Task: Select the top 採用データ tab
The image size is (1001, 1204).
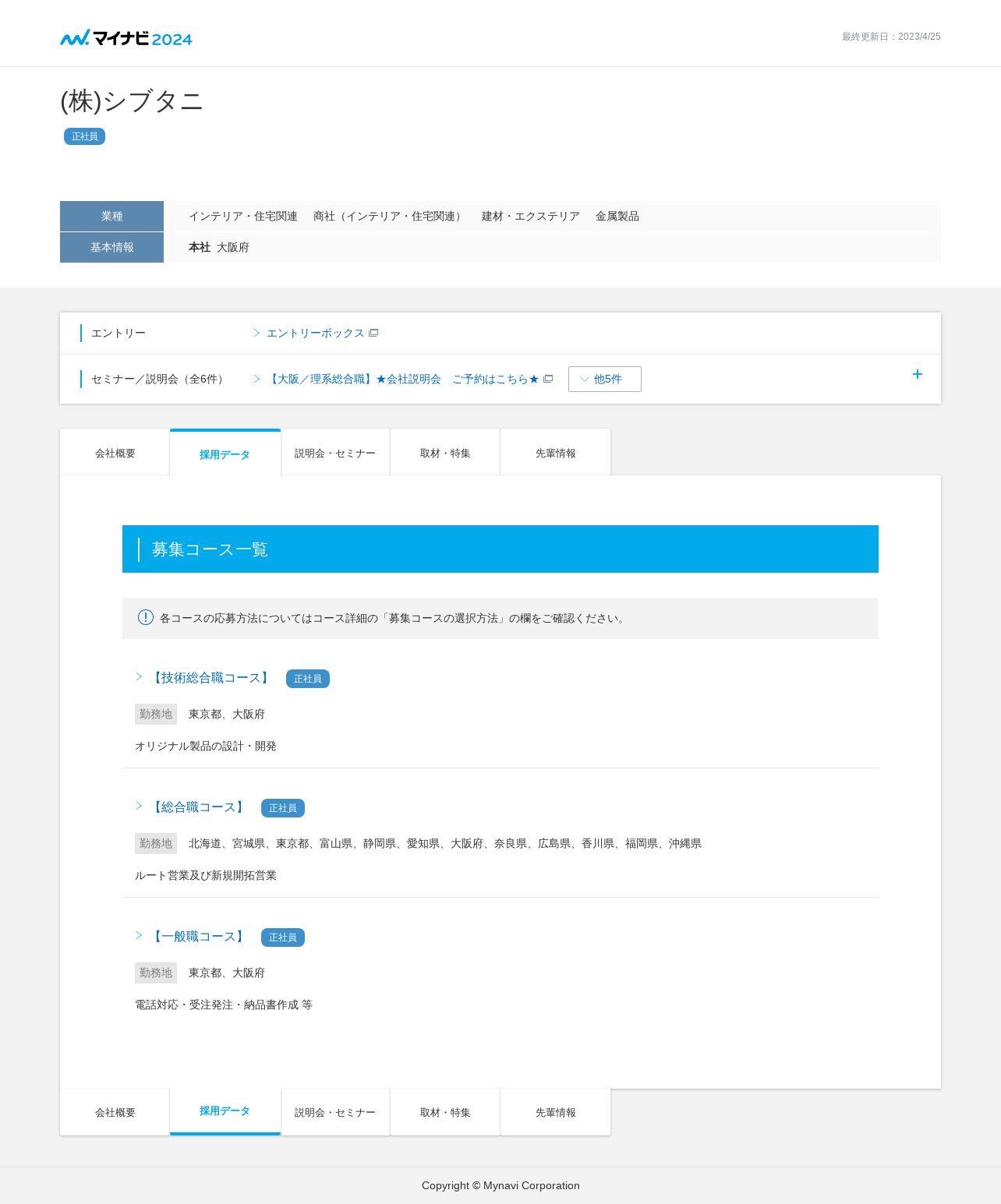Action: [225, 454]
